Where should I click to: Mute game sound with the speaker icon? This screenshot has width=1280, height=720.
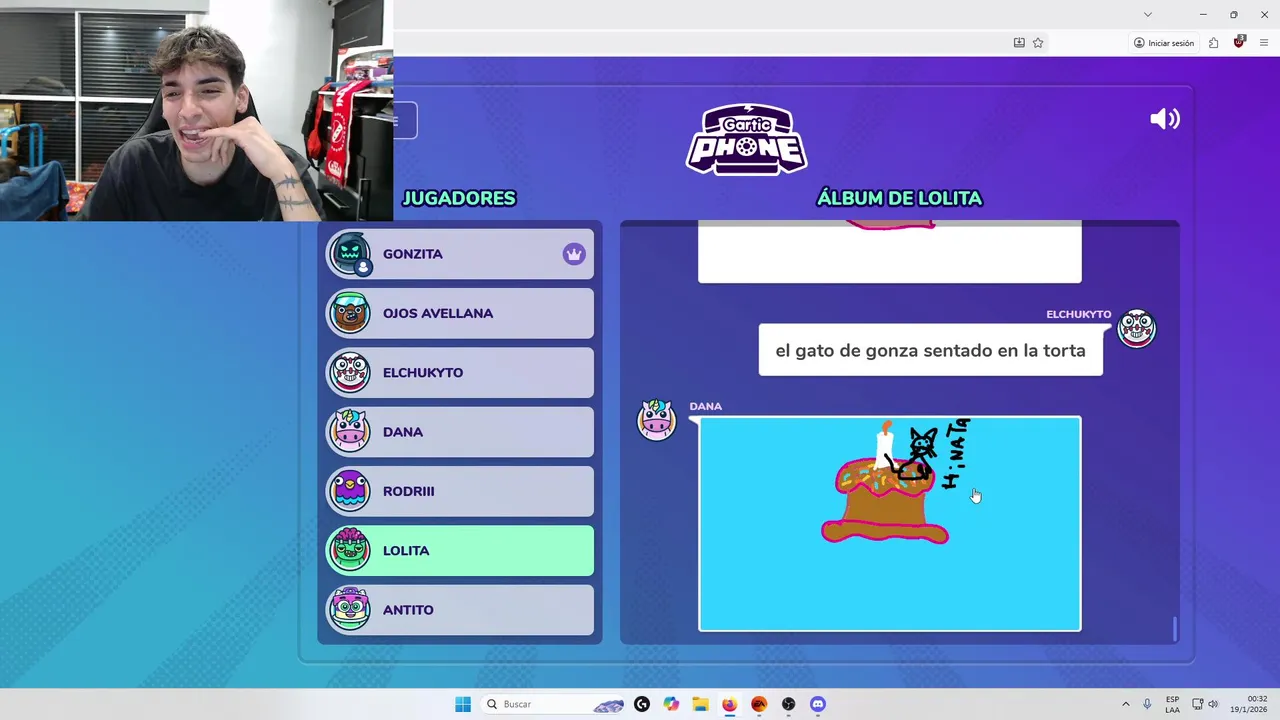(x=1165, y=119)
